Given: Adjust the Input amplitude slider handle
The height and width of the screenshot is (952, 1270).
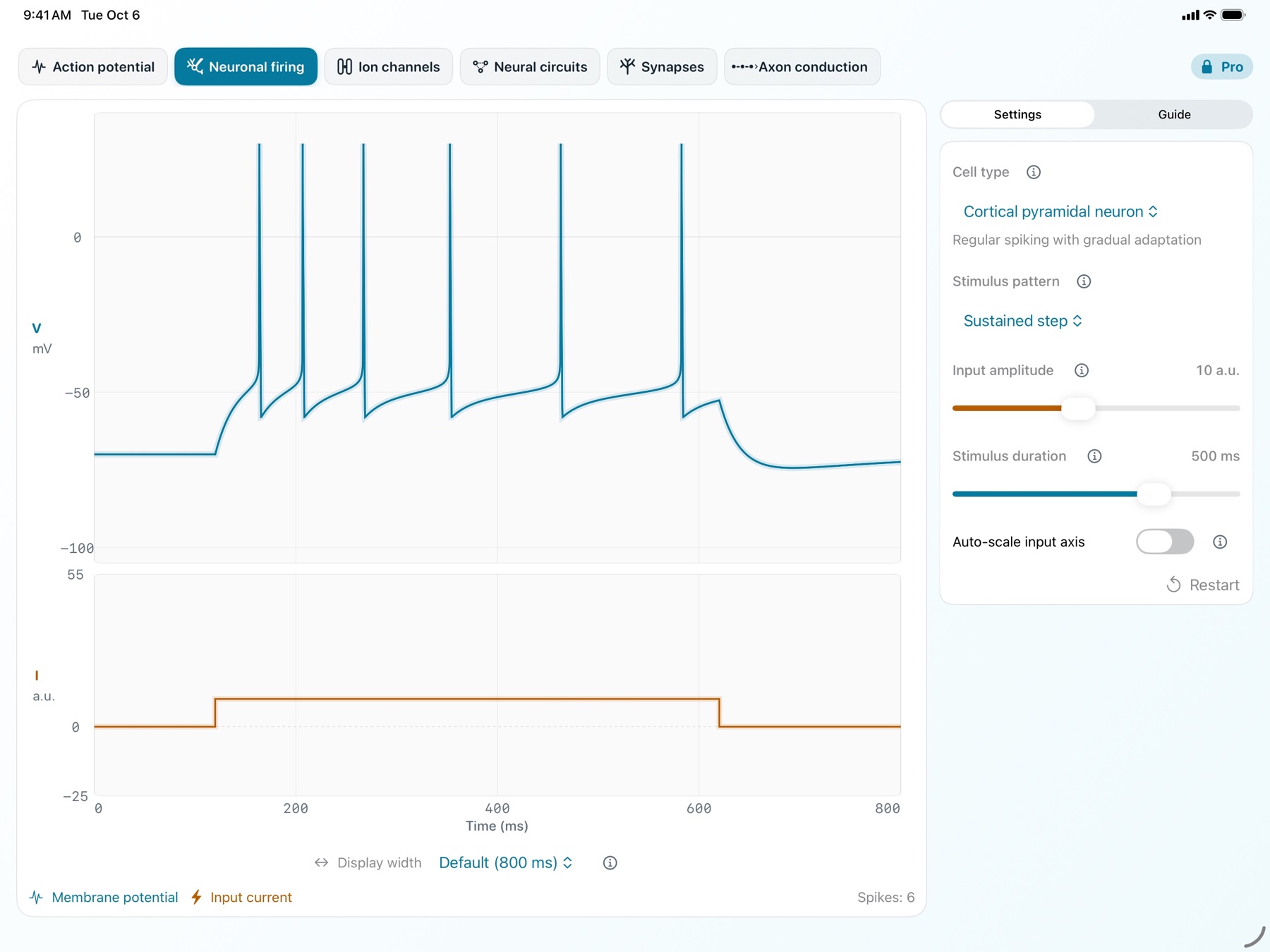Looking at the screenshot, I should [1078, 408].
